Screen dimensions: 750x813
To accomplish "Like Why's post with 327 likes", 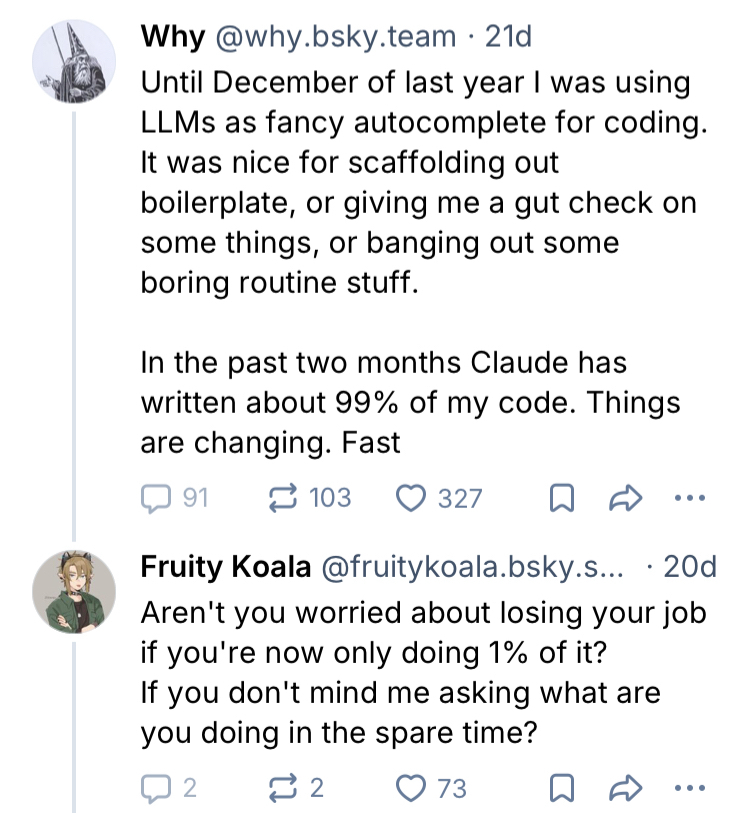I will pos(413,497).
